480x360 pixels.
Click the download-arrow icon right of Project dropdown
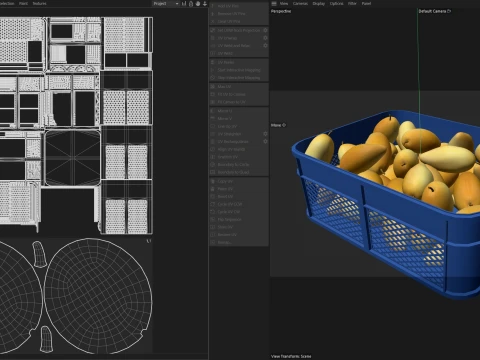coord(205,4)
